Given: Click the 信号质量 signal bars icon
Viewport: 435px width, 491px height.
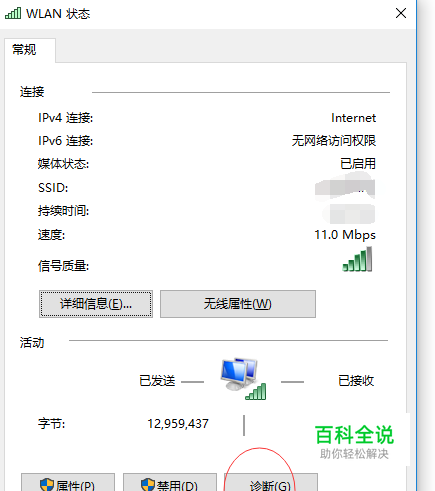Looking at the screenshot, I should (357, 259).
